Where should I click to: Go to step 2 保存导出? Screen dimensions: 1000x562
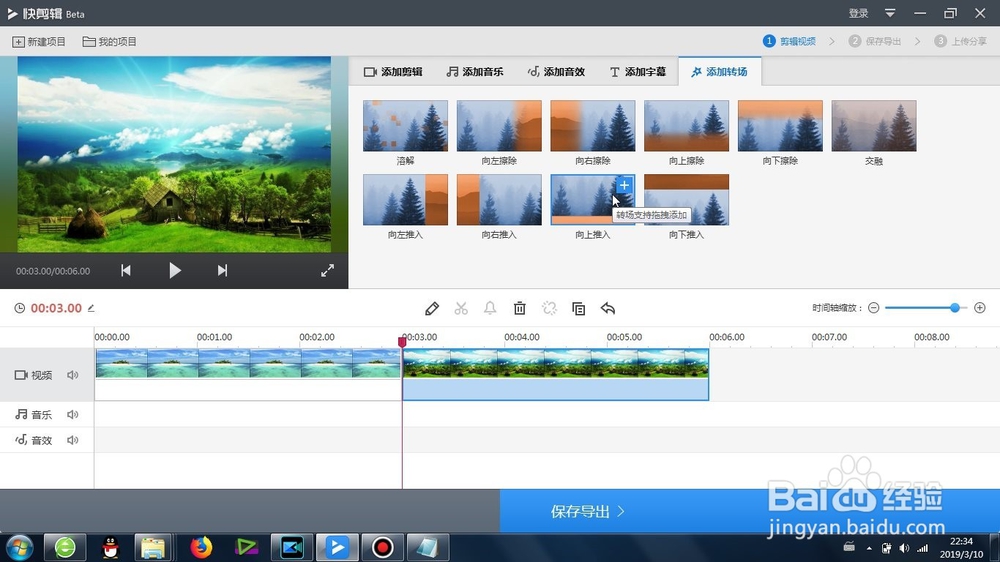pyautogui.click(x=875, y=41)
